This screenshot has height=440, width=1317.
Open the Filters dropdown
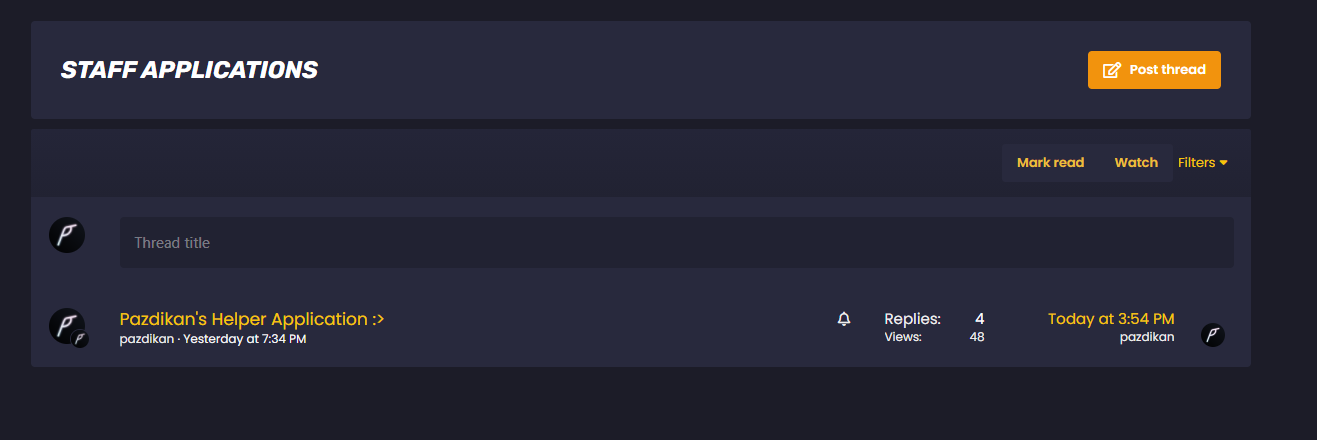click(1197, 163)
